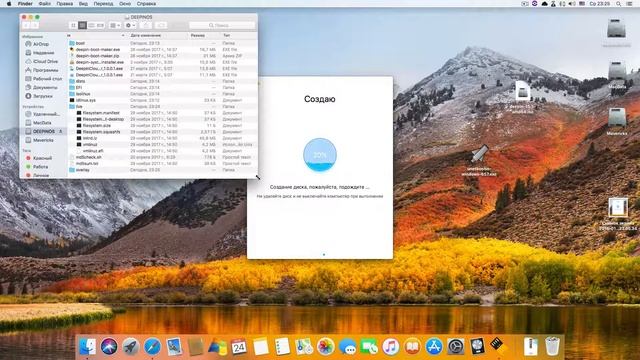Image resolution: width=640 pixels, height=360 pixels.
Task: Select ldlinux.sys file row
Action: click(162, 100)
